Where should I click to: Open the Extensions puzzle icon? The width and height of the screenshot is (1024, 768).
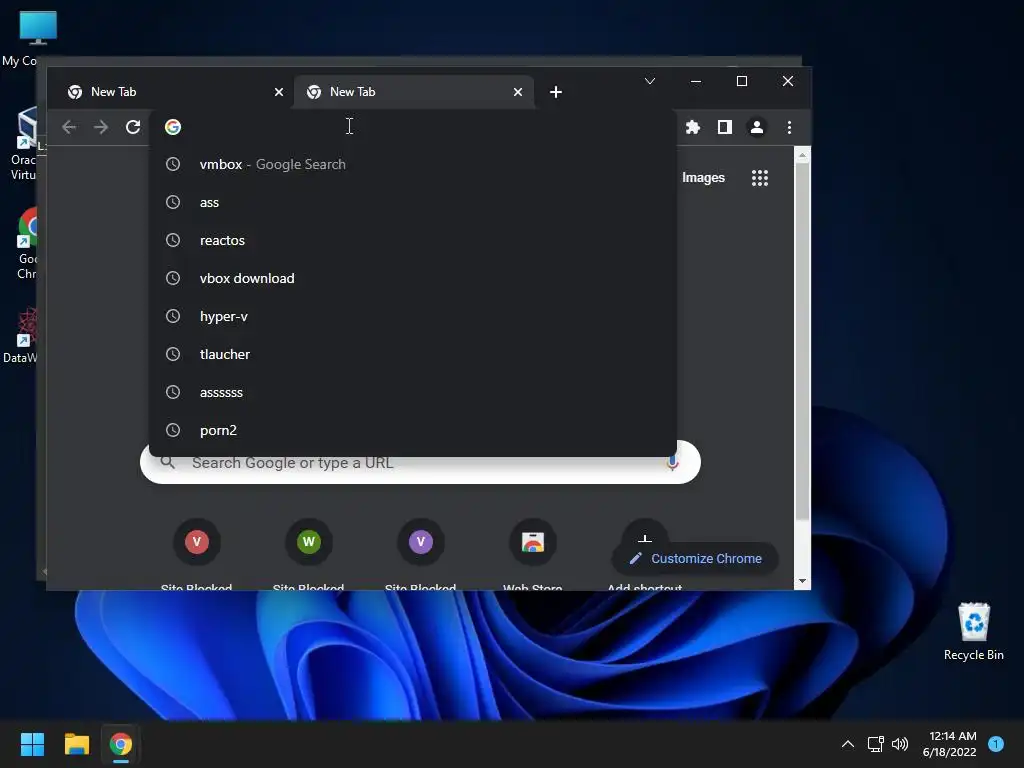(x=693, y=127)
